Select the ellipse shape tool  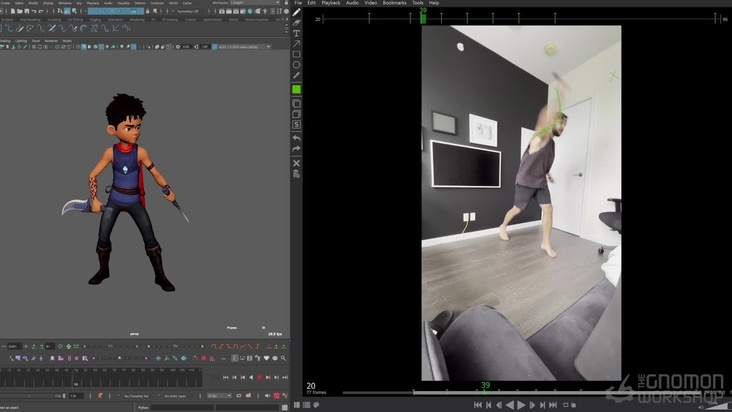click(297, 65)
